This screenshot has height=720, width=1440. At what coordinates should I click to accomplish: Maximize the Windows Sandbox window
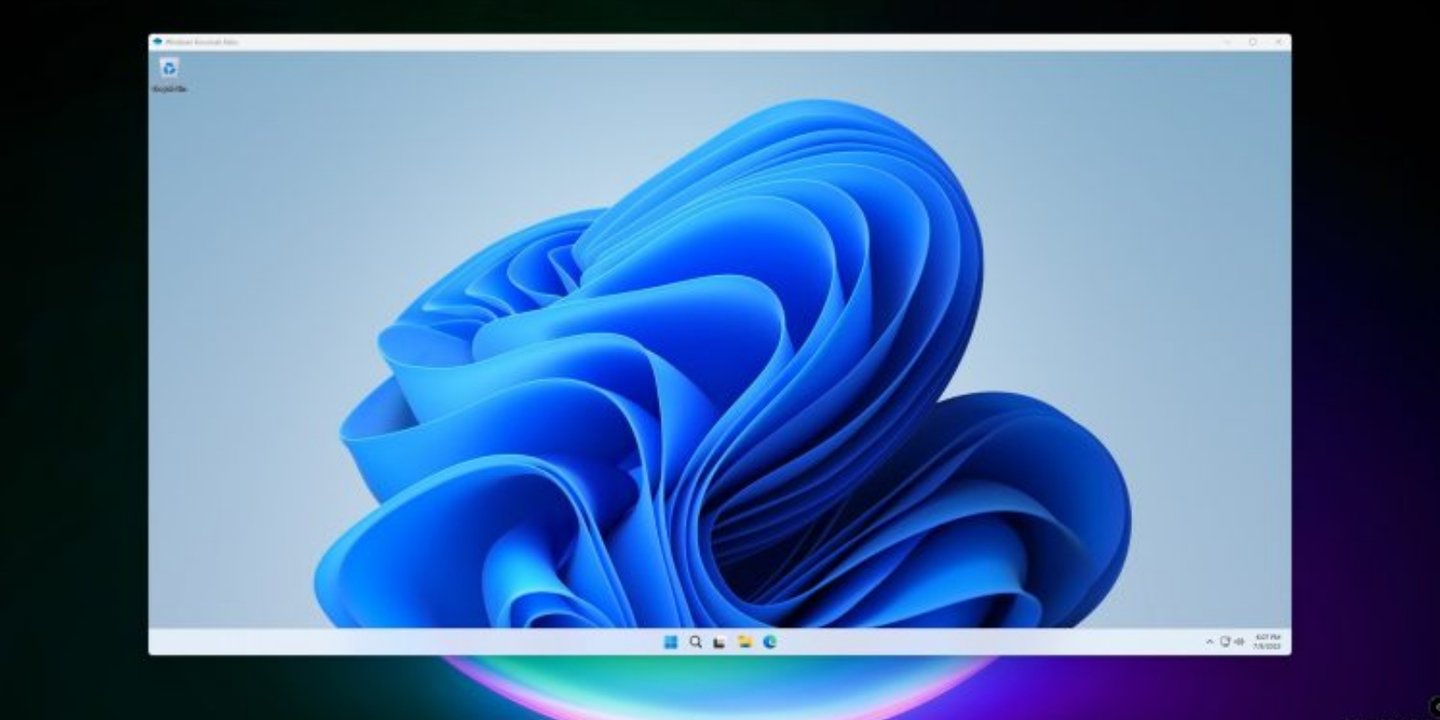(1253, 42)
